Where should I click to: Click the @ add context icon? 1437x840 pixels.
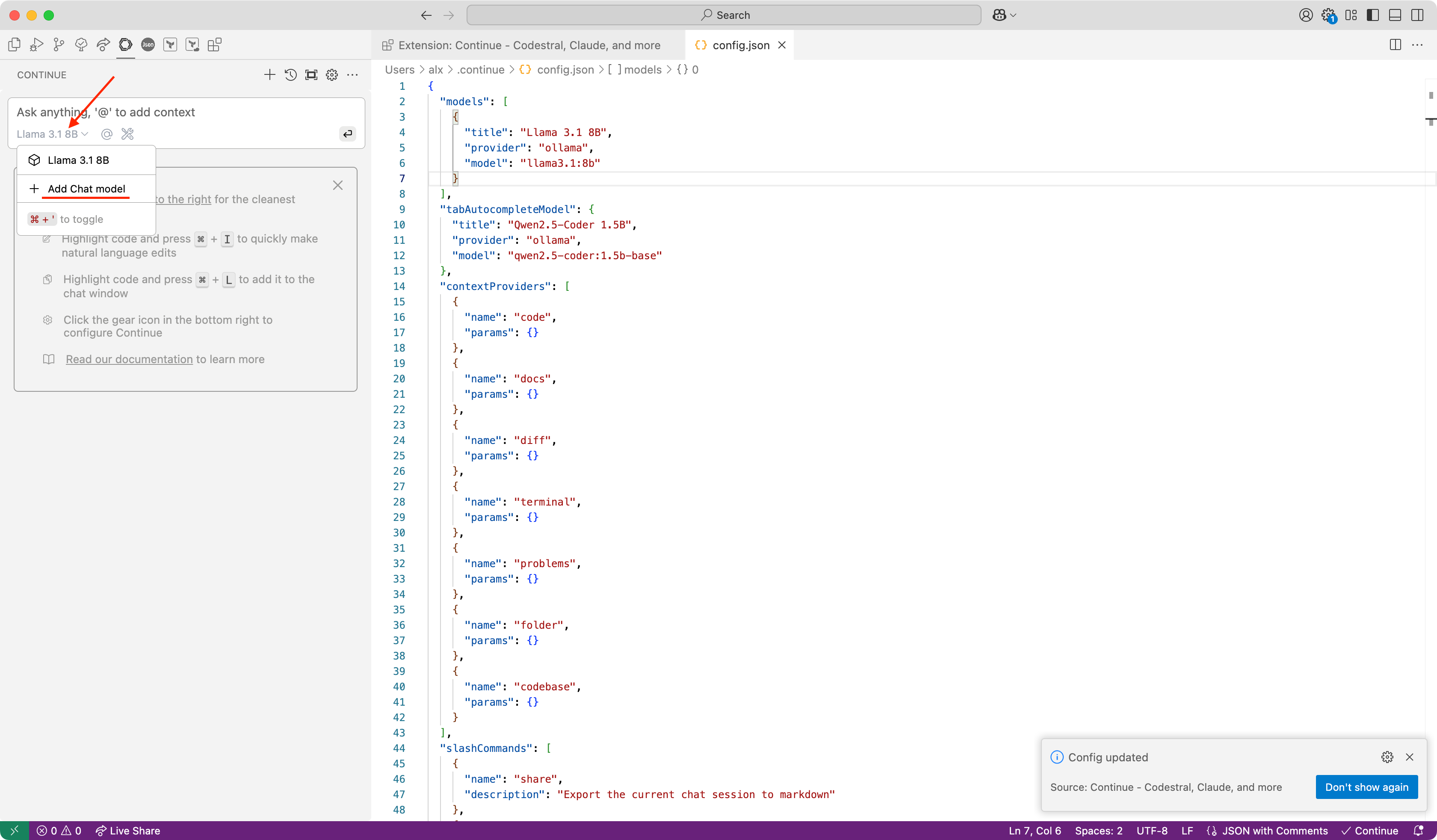tap(106, 134)
